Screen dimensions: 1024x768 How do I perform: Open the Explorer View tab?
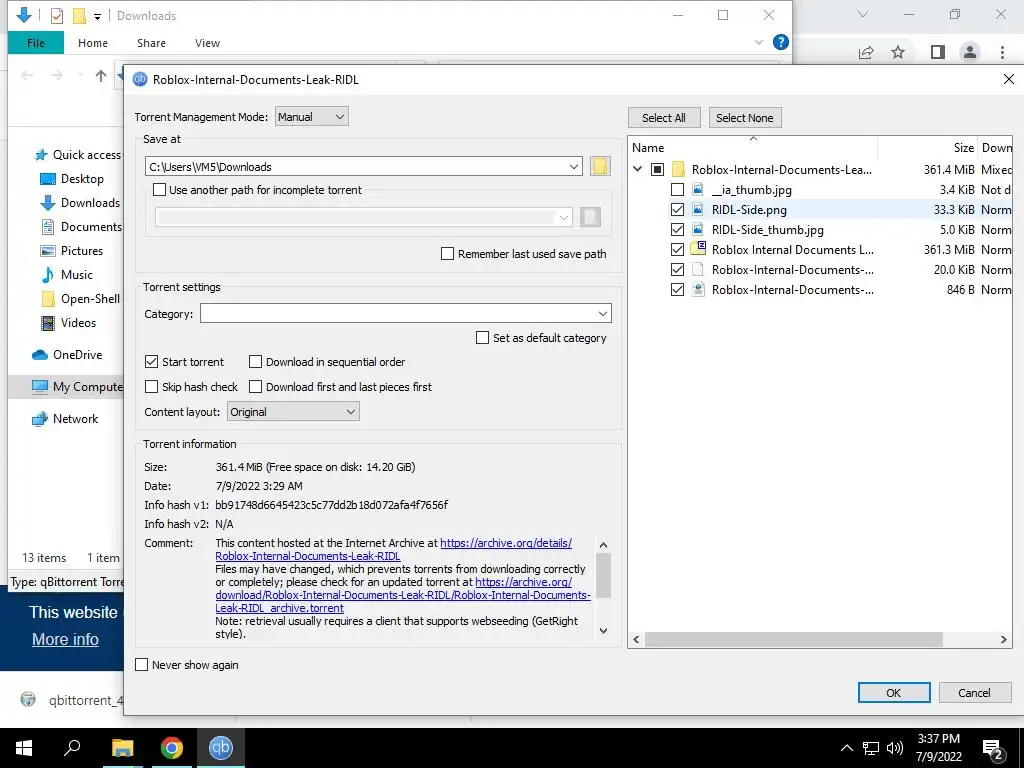click(207, 43)
